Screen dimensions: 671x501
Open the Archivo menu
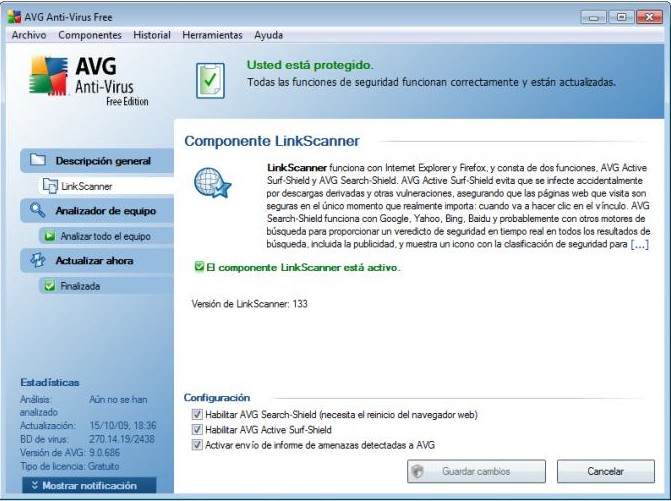click(x=29, y=35)
